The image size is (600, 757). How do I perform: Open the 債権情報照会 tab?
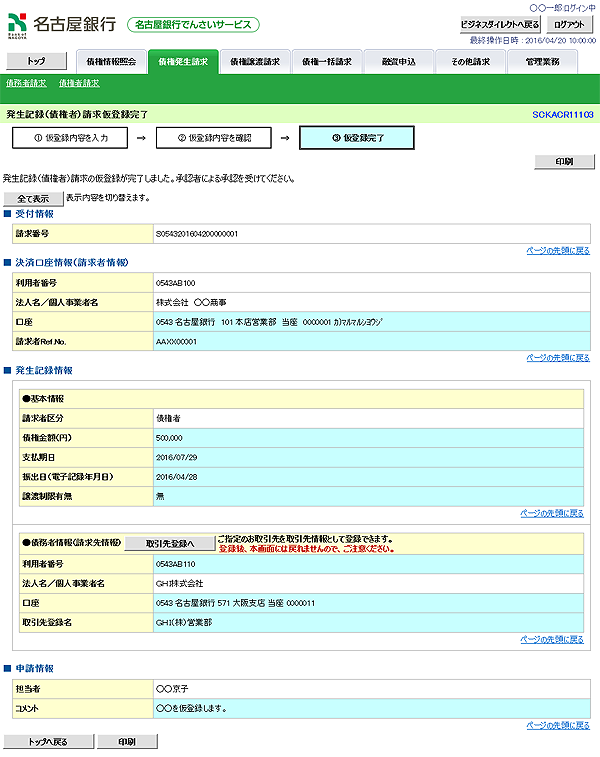pyautogui.click(x=111, y=62)
